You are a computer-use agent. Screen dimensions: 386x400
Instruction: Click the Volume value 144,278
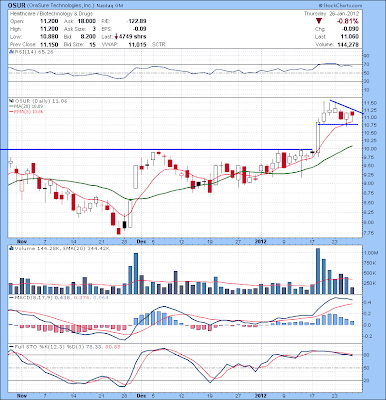click(348, 45)
